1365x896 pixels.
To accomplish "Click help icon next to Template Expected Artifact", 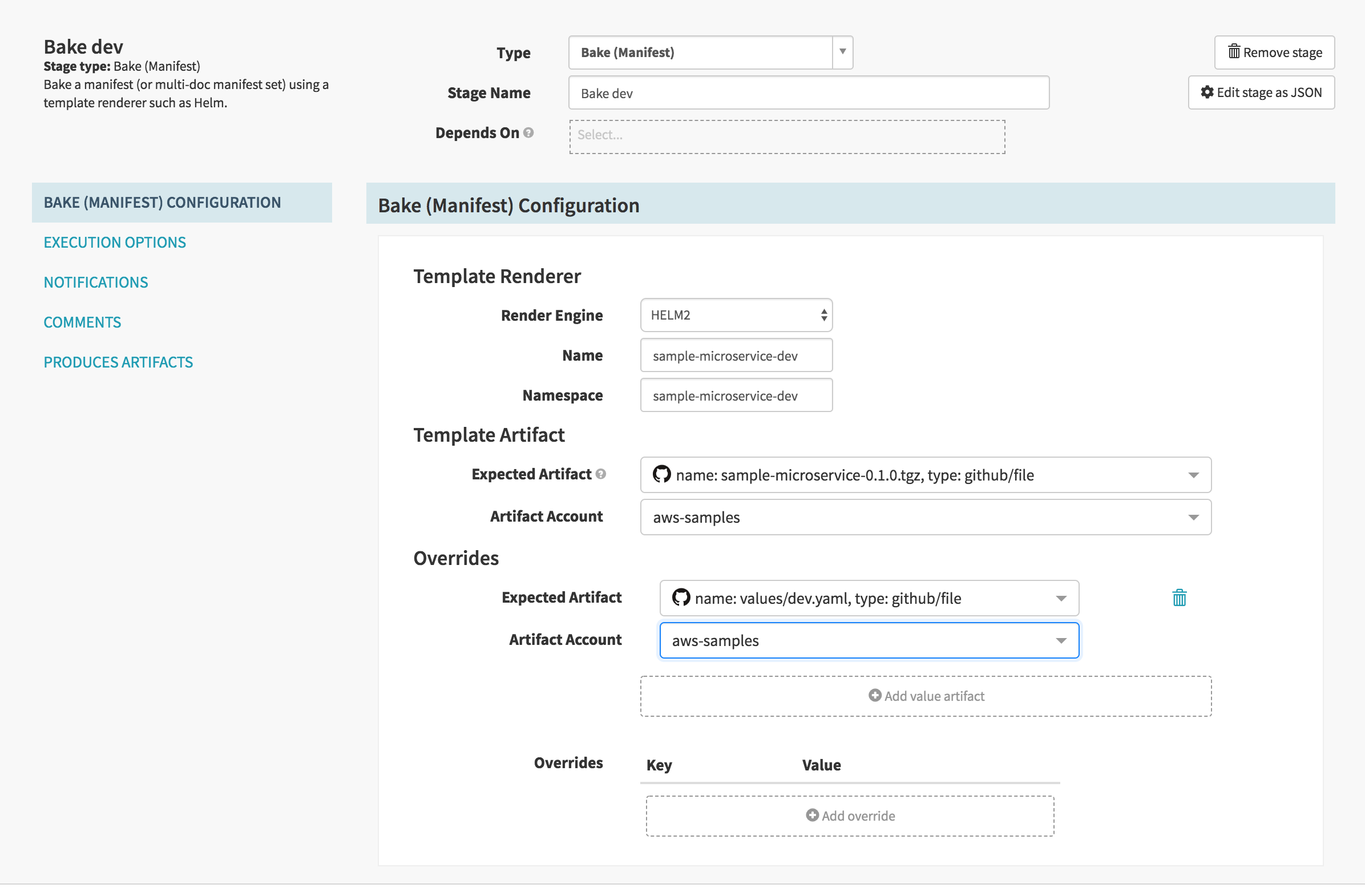I will 600,474.
